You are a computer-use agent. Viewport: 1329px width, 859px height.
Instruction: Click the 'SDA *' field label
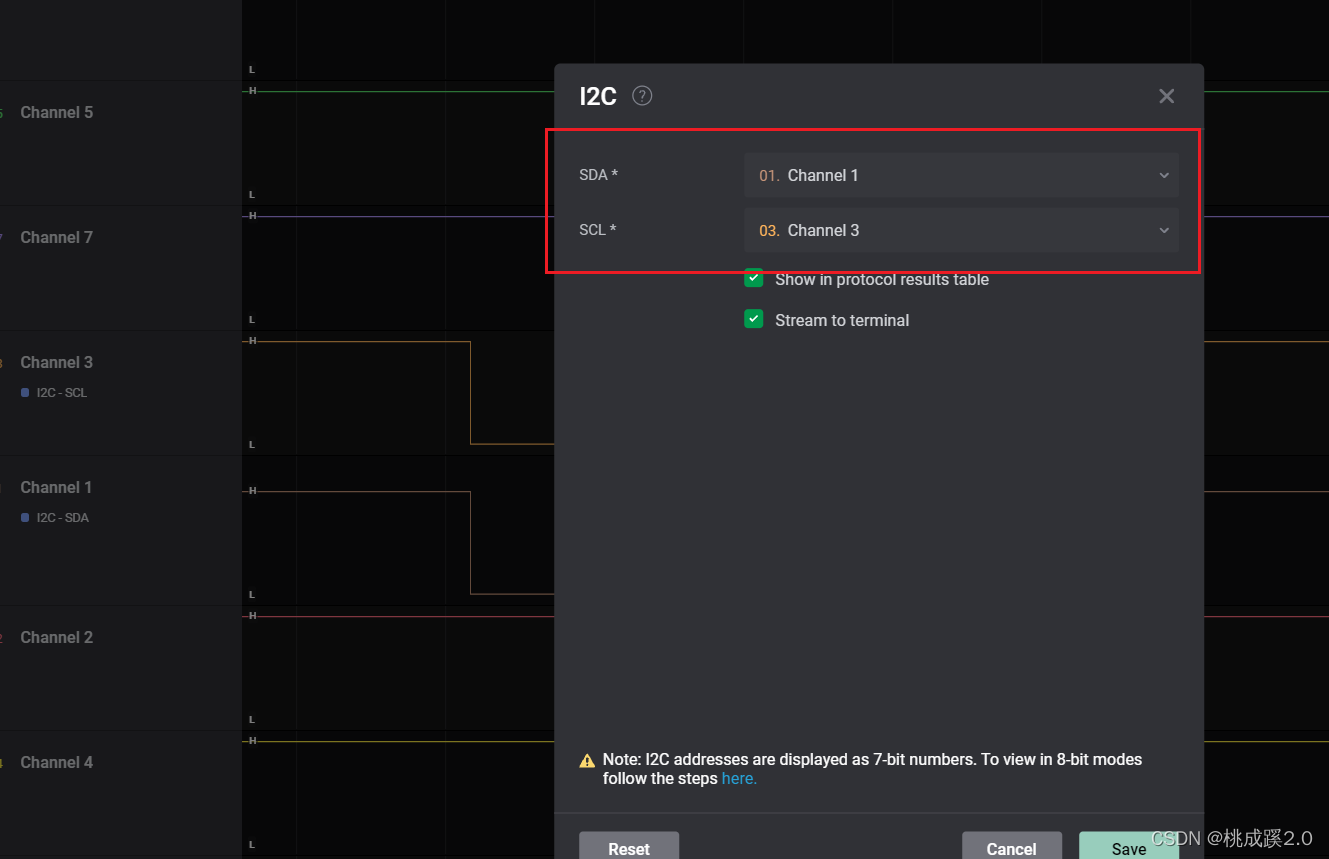(x=598, y=175)
